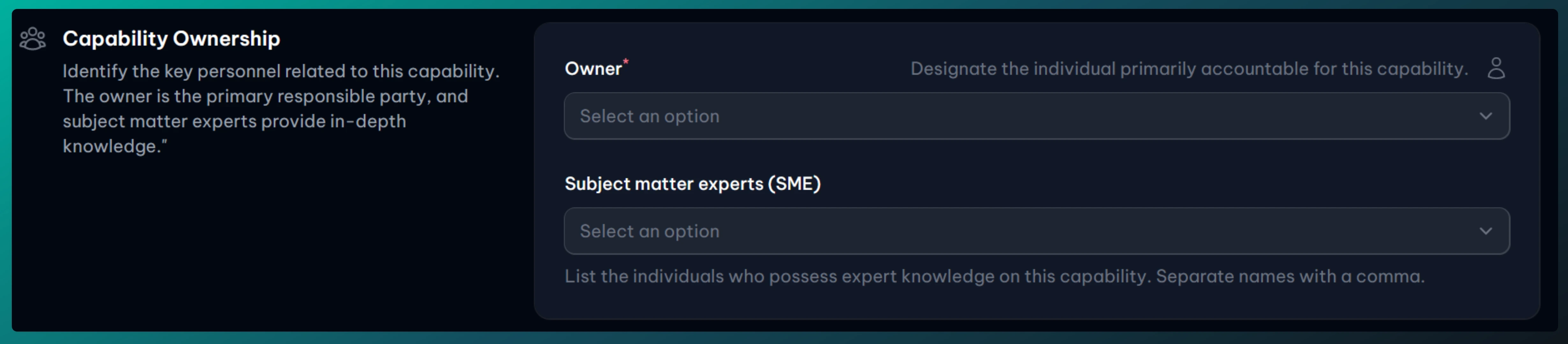Click Owner's "Select an option" placeholder text

tap(649, 116)
